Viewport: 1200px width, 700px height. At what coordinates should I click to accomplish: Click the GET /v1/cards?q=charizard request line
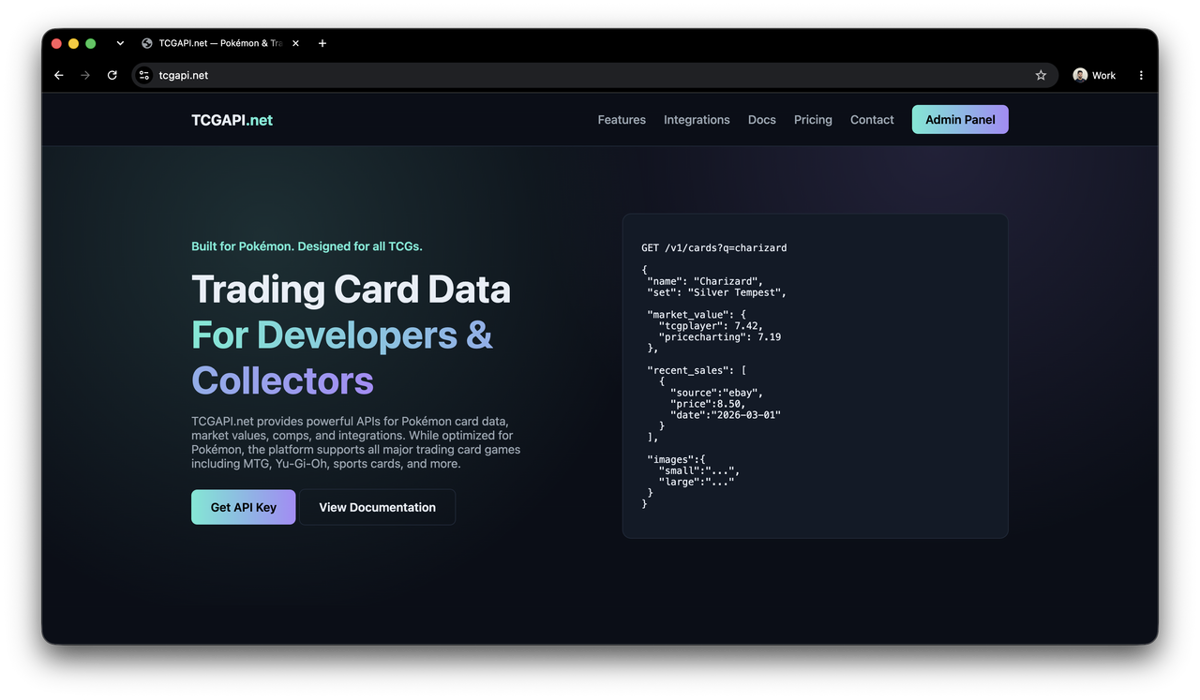(x=714, y=248)
